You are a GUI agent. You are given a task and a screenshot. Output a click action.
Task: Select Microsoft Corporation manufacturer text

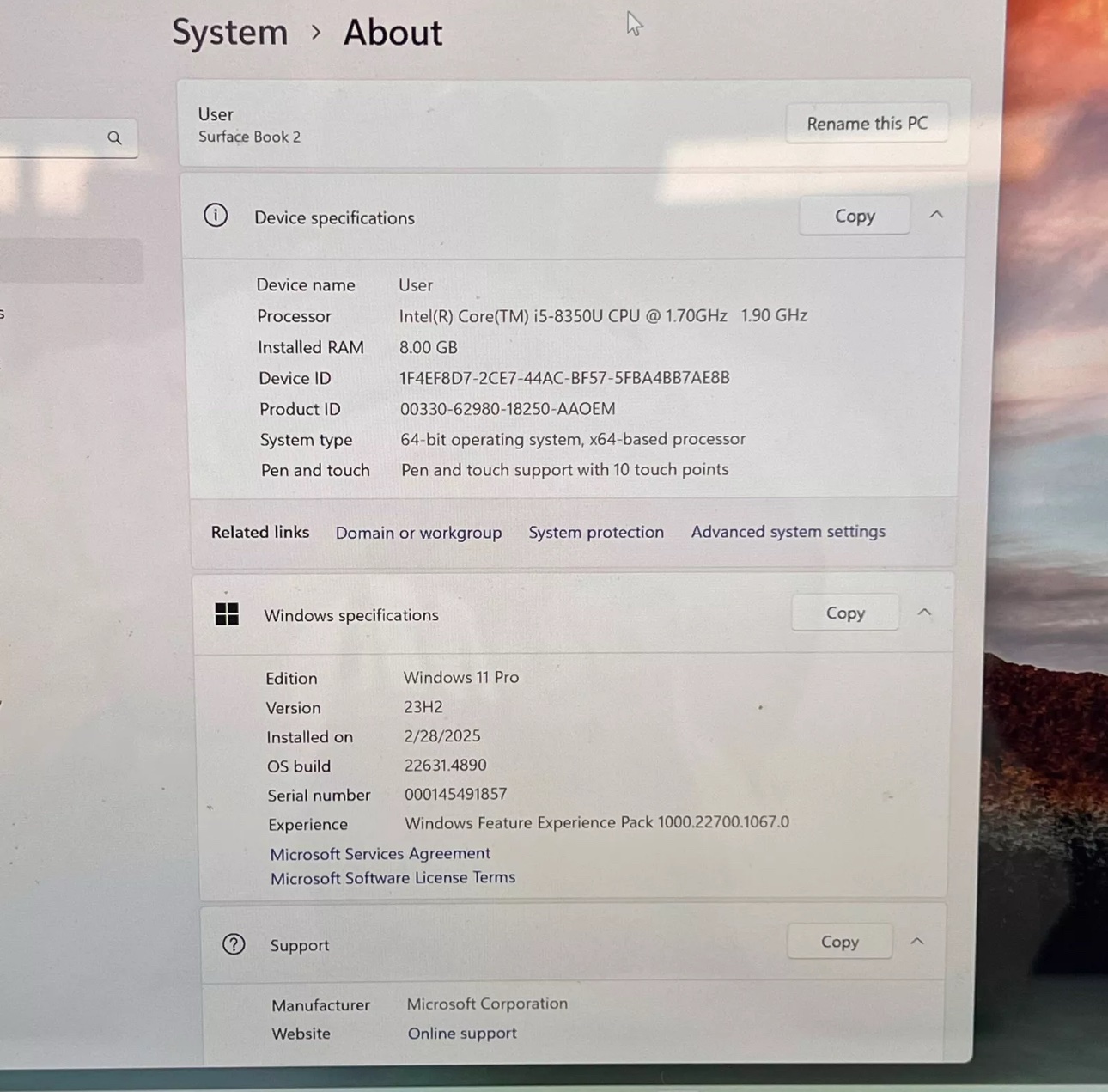tap(487, 1004)
